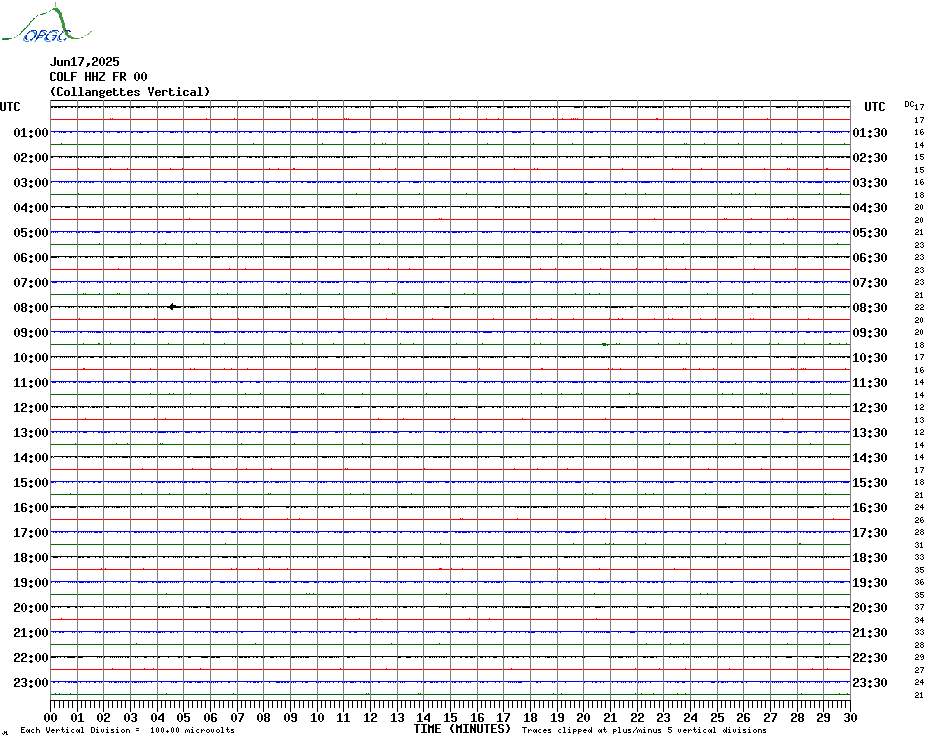Click the TIME (MINUTES) axis title
930x744 pixels.
(x=462, y=729)
